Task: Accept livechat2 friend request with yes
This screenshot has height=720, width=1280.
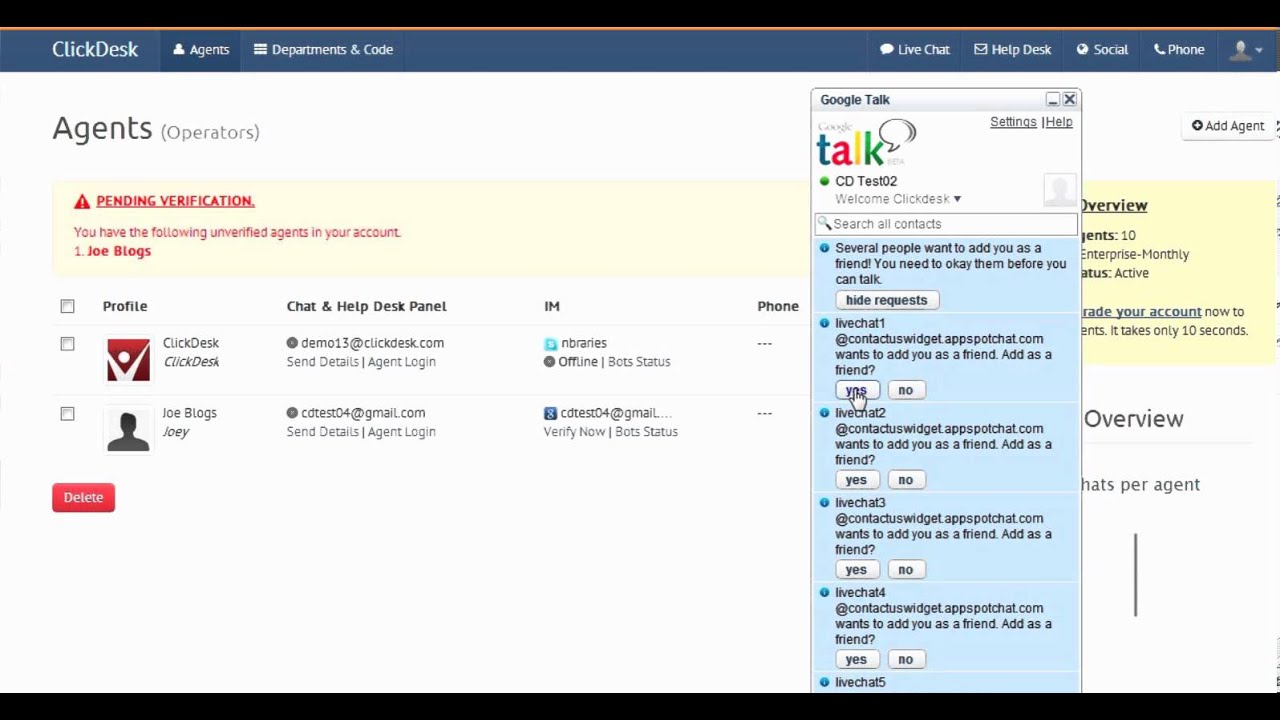Action: tap(856, 480)
